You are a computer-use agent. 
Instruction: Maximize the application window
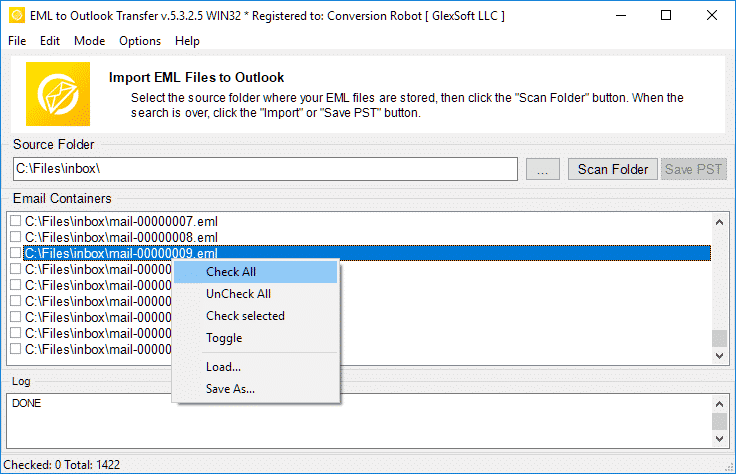666,15
